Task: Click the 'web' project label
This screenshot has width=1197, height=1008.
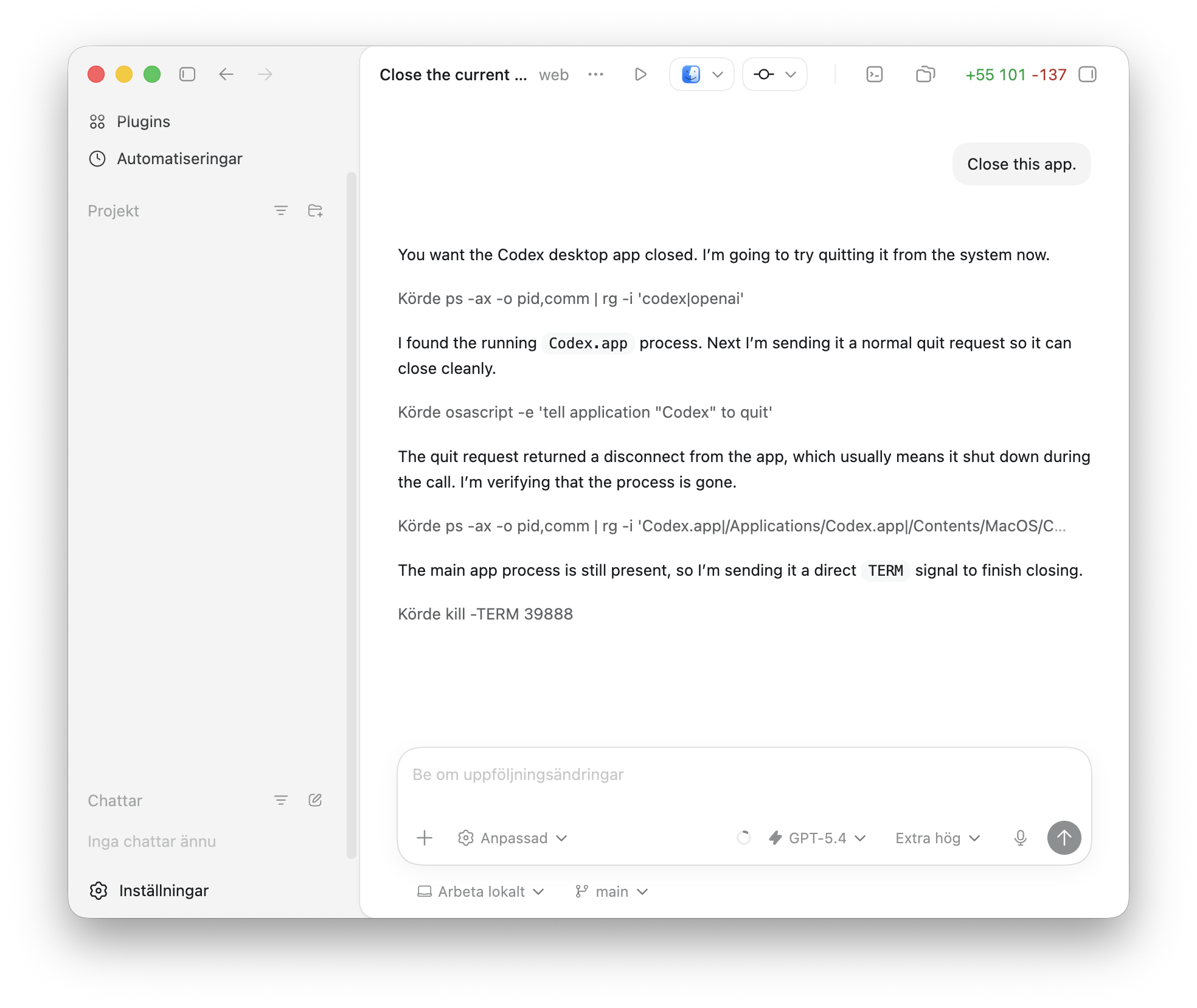Action: (x=553, y=75)
